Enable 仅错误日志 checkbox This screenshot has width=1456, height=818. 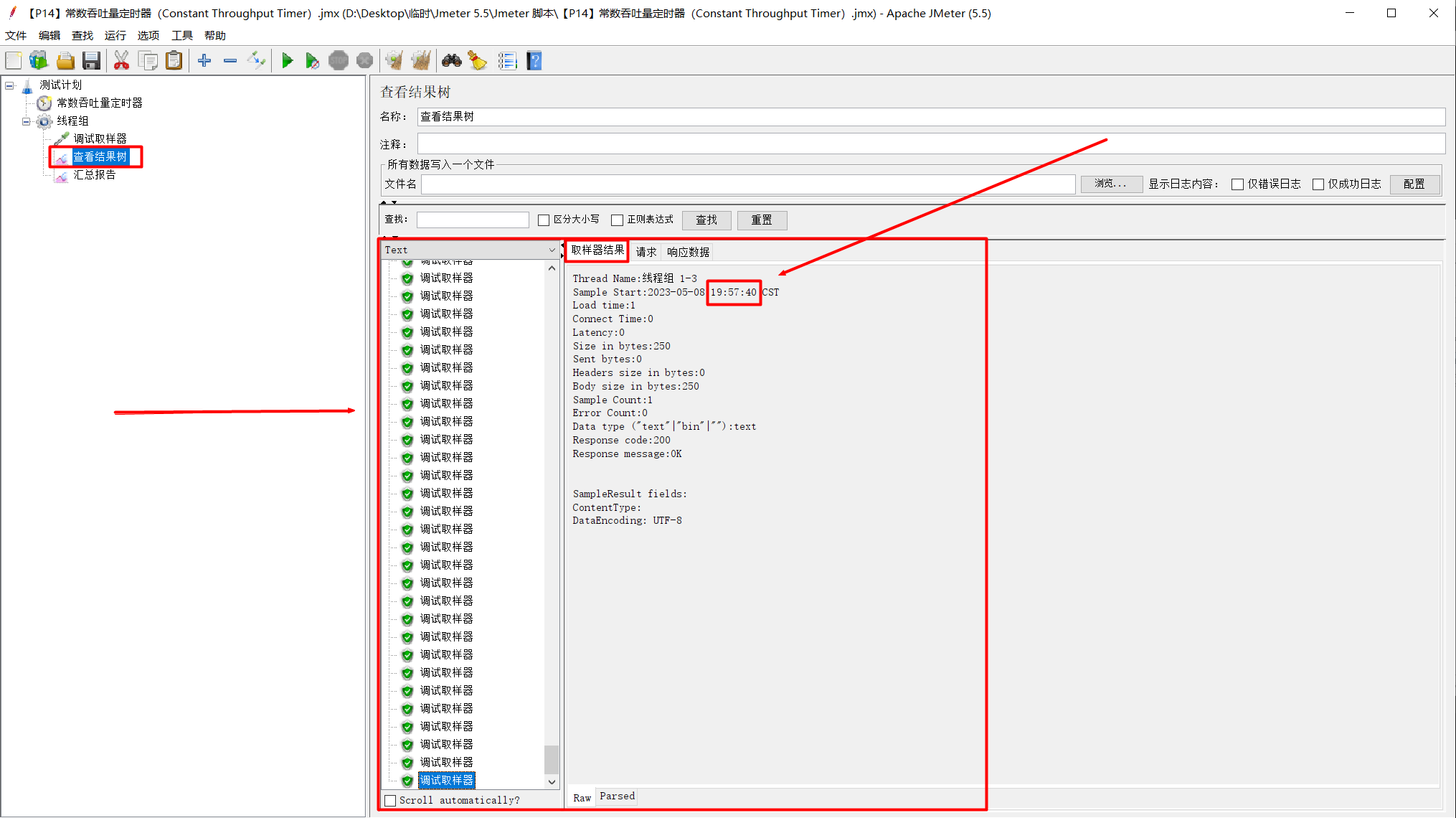1237,184
